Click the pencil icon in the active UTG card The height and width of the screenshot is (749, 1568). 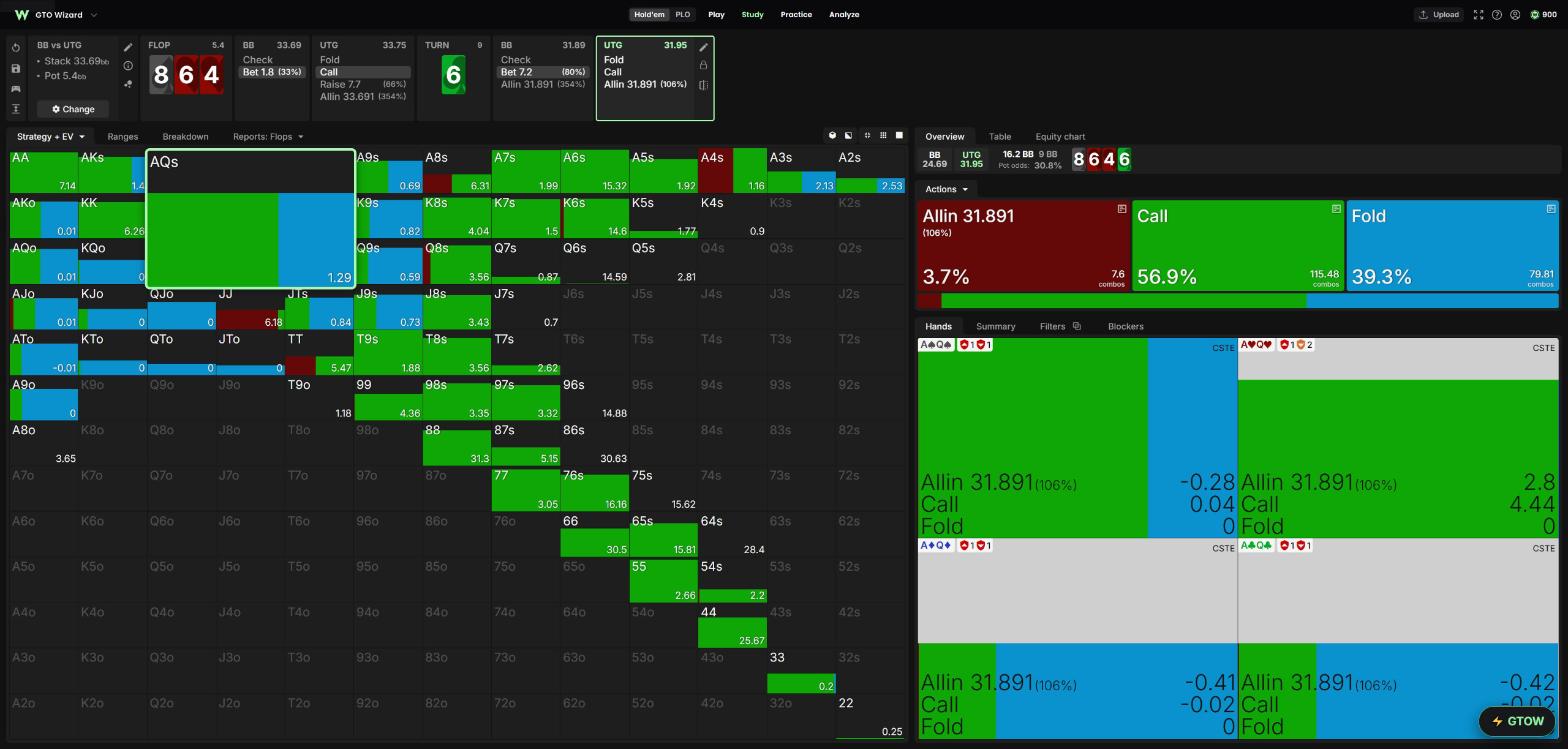703,47
